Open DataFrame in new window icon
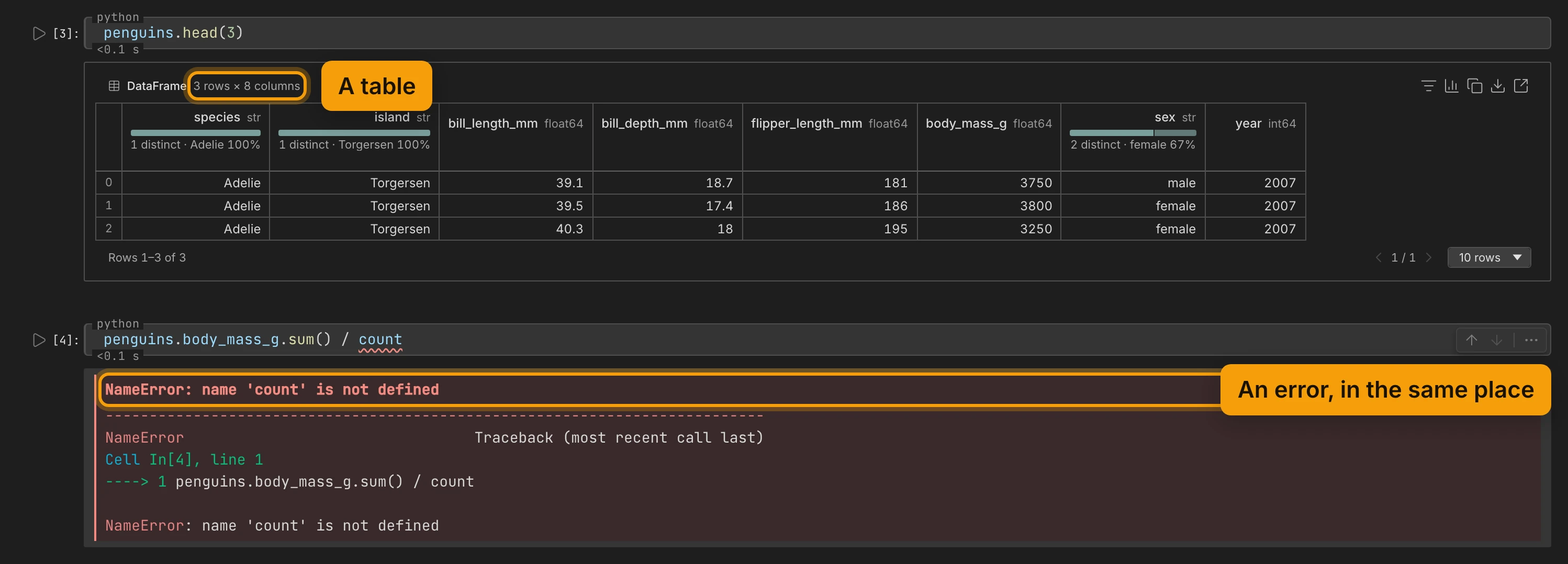Screen dimensions: 1568x564 (1520, 86)
